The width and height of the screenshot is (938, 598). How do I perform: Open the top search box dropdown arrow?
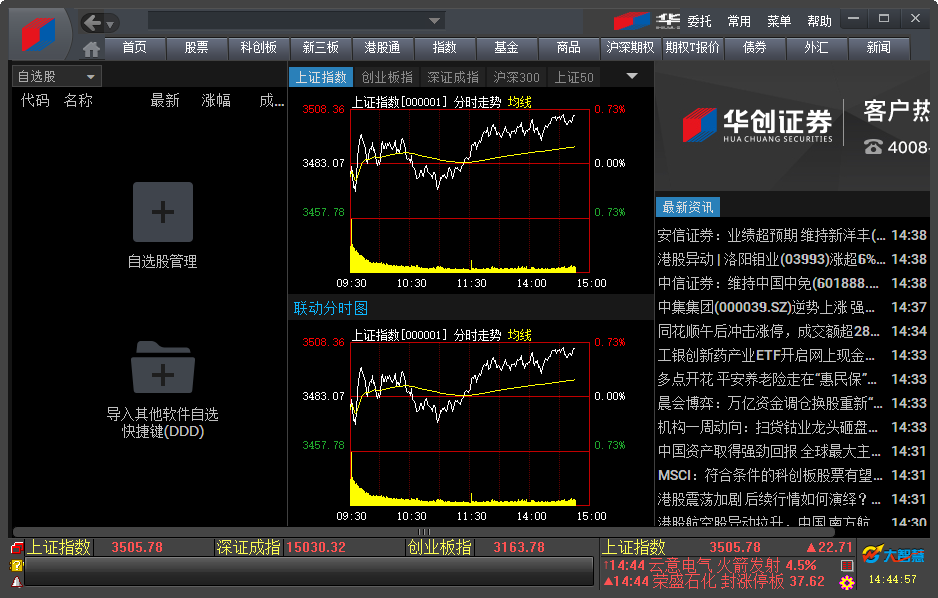pyautogui.click(x=435, y=21)
